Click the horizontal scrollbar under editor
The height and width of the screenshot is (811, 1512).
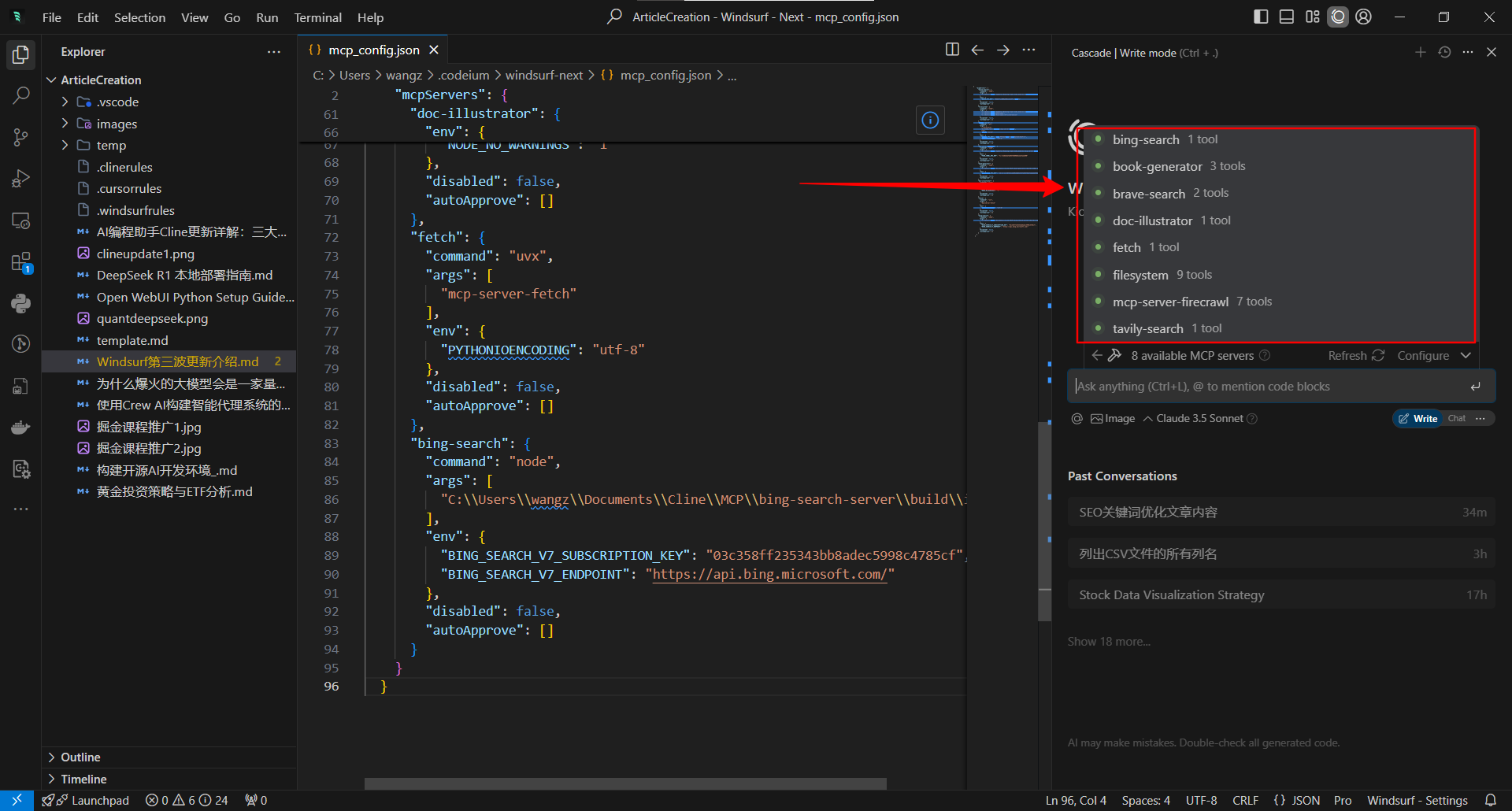[x=625, y=783]
